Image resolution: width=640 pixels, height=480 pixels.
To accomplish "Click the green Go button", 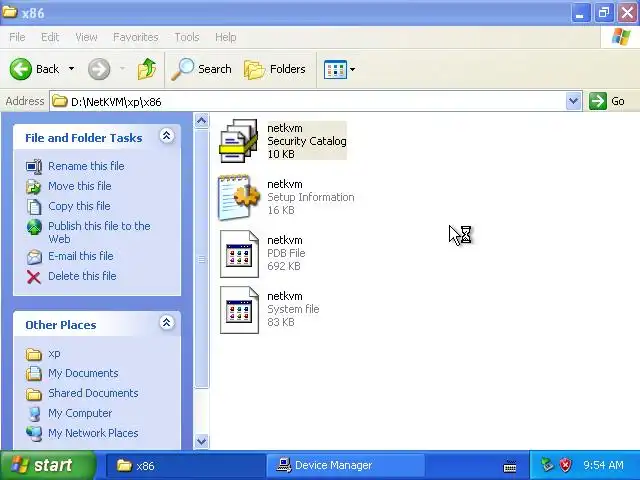I will (607, 101).
